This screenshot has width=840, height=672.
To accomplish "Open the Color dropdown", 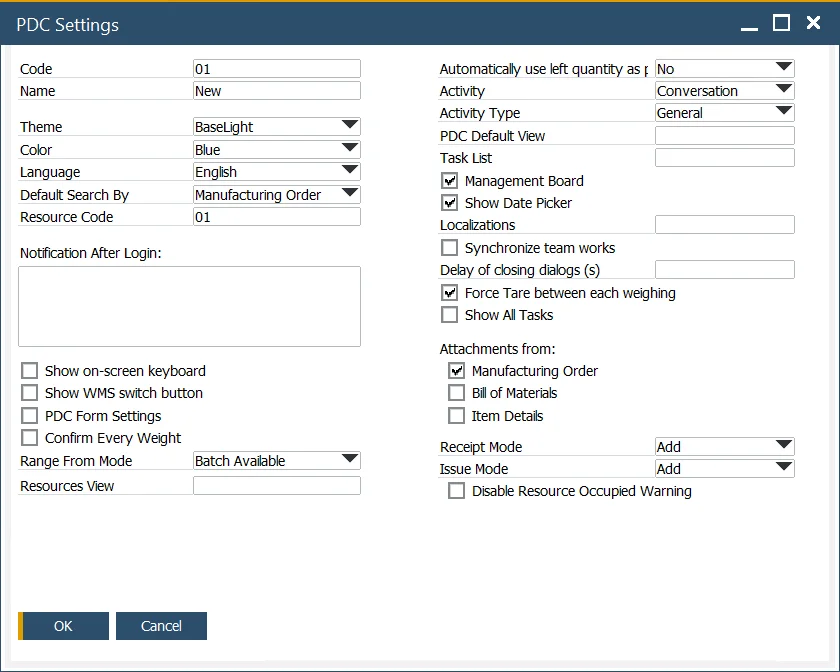I will tap(350, 149).
